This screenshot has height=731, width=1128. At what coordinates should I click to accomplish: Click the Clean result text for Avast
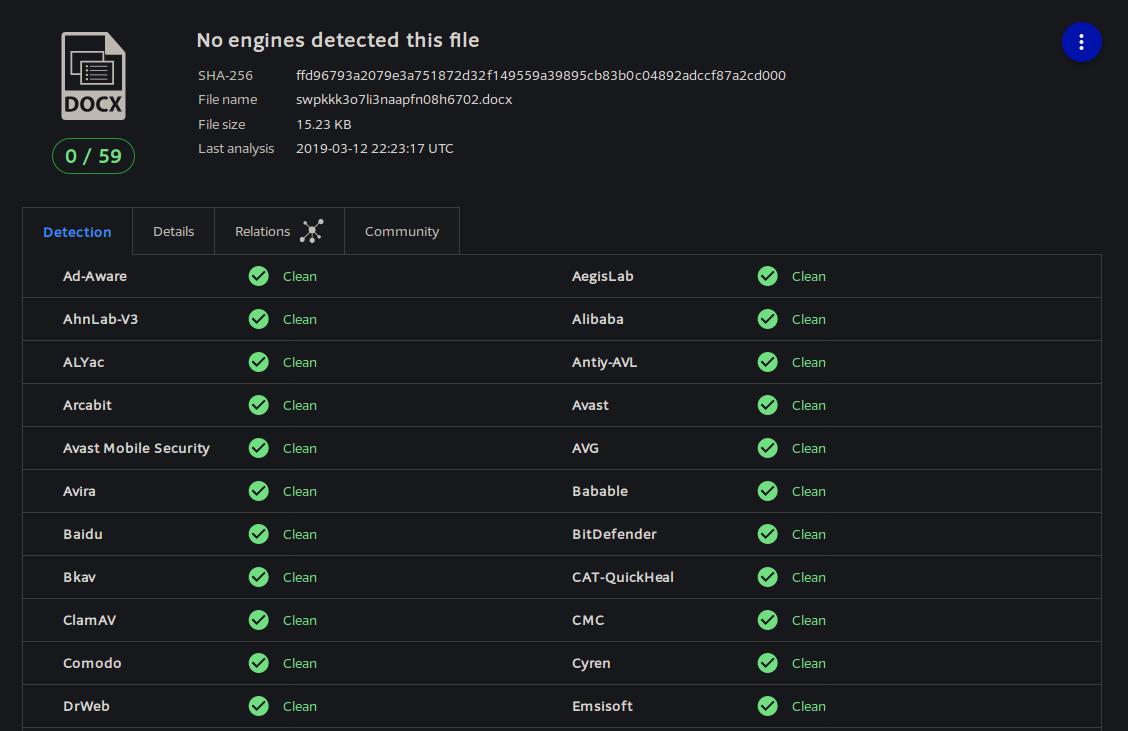point(809,405)
